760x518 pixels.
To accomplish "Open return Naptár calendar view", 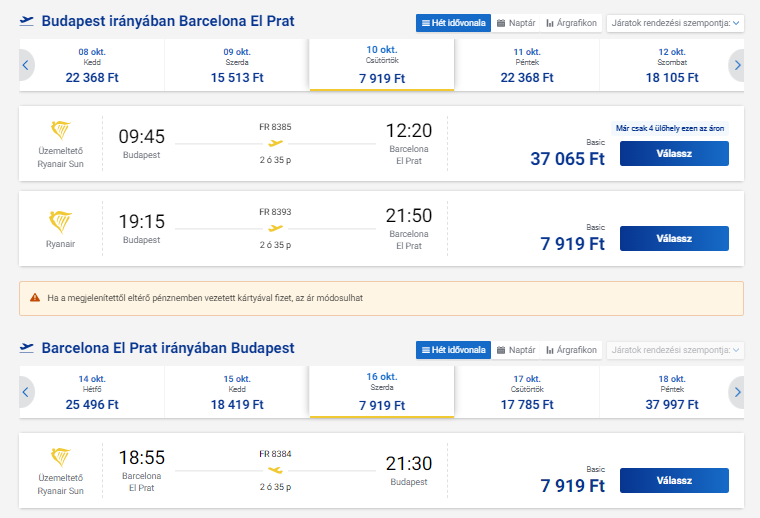I will coord(516,350).
